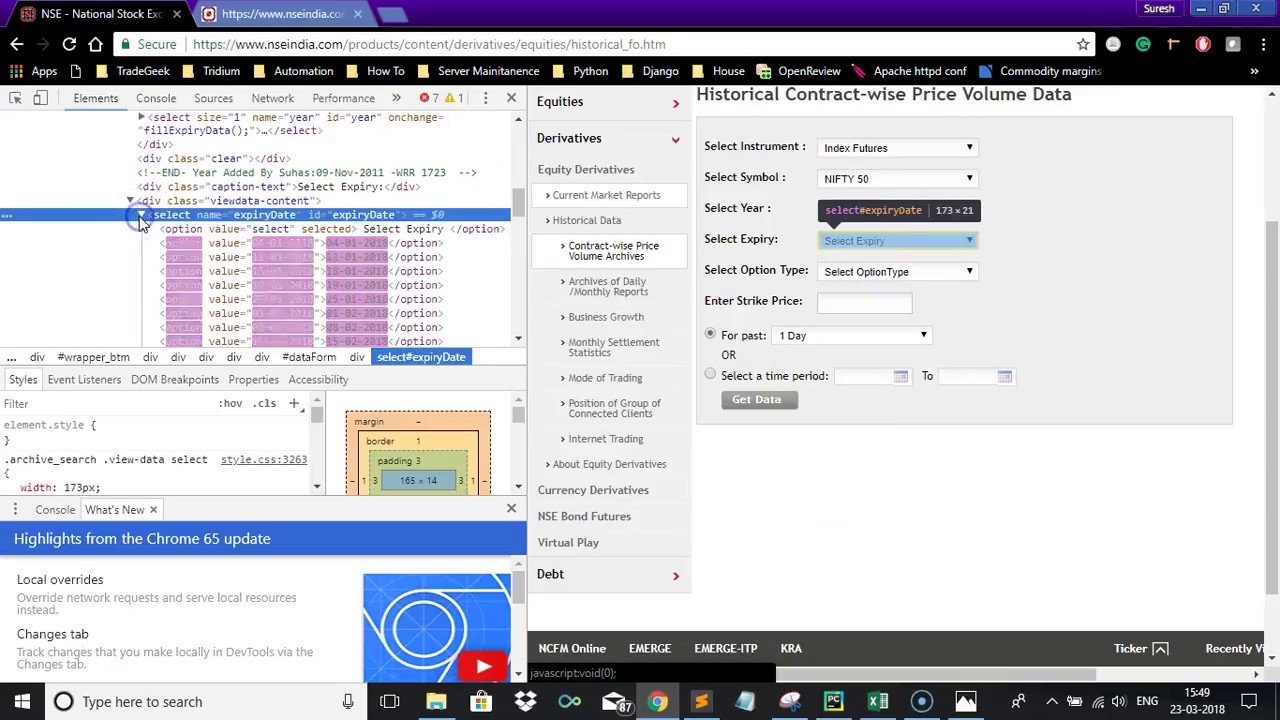This screenshot has width=1280, height=720.
Task: Click the Enter Strike Price field
Action: coord(864,301)
